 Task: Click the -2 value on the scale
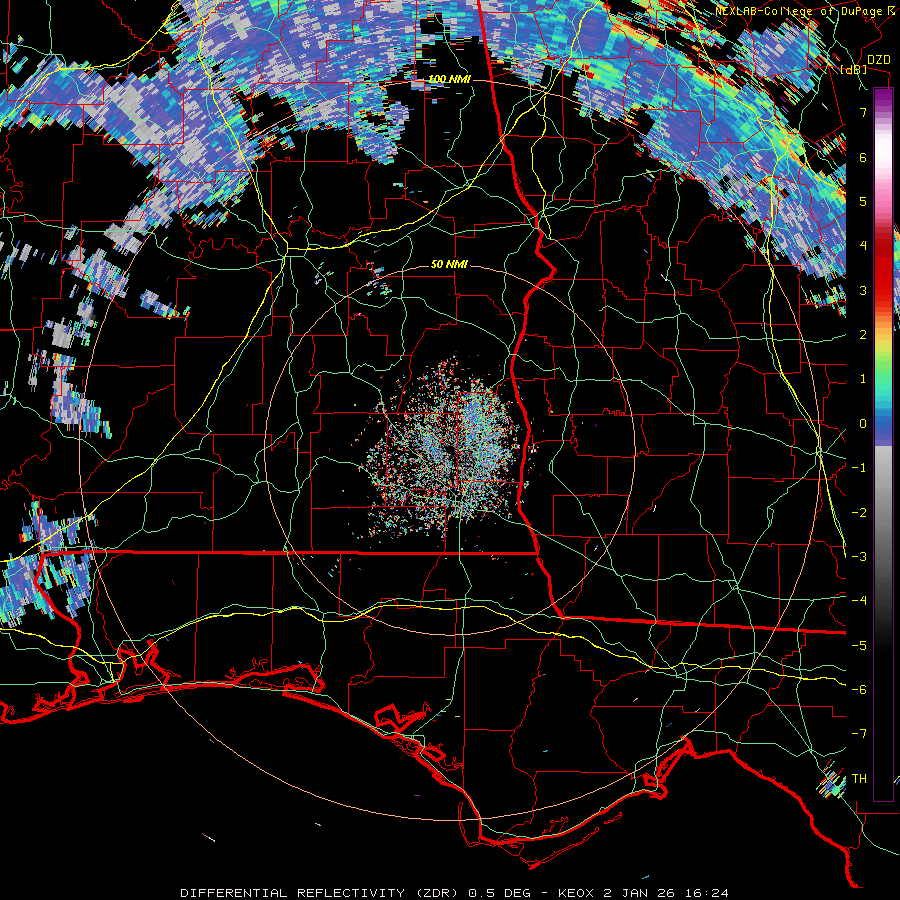[859, 513]
